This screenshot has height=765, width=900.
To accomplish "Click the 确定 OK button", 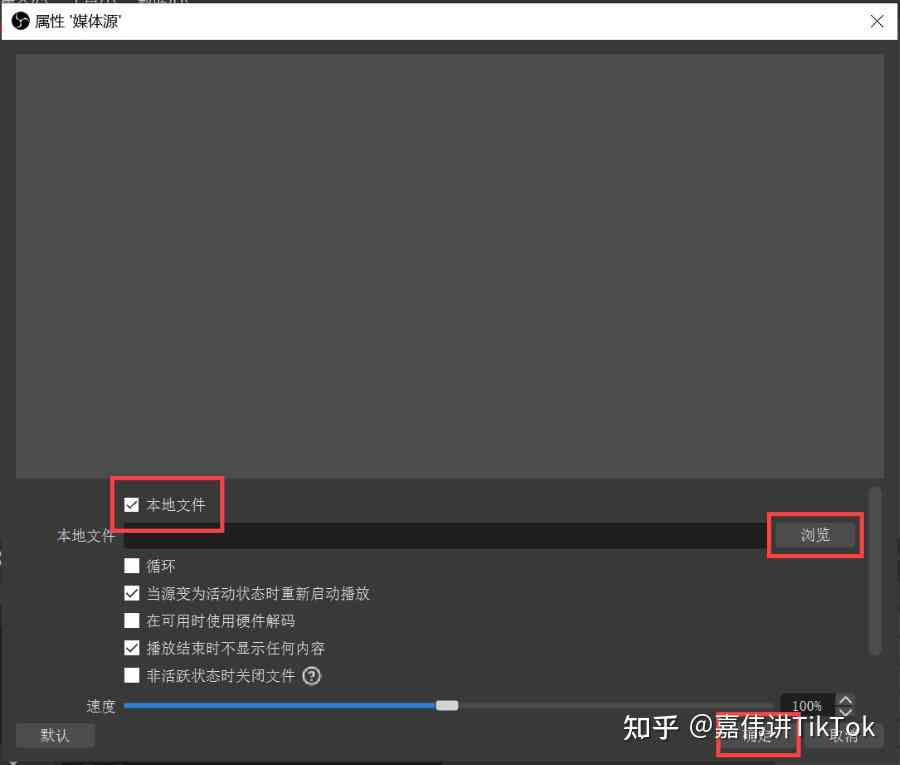I will [x=758, y=736].
